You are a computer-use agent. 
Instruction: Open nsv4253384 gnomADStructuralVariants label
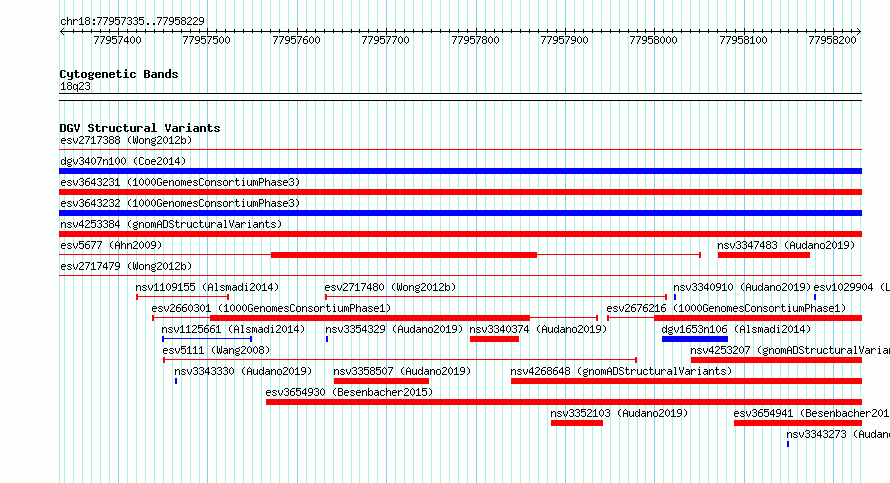pos(171,224)
